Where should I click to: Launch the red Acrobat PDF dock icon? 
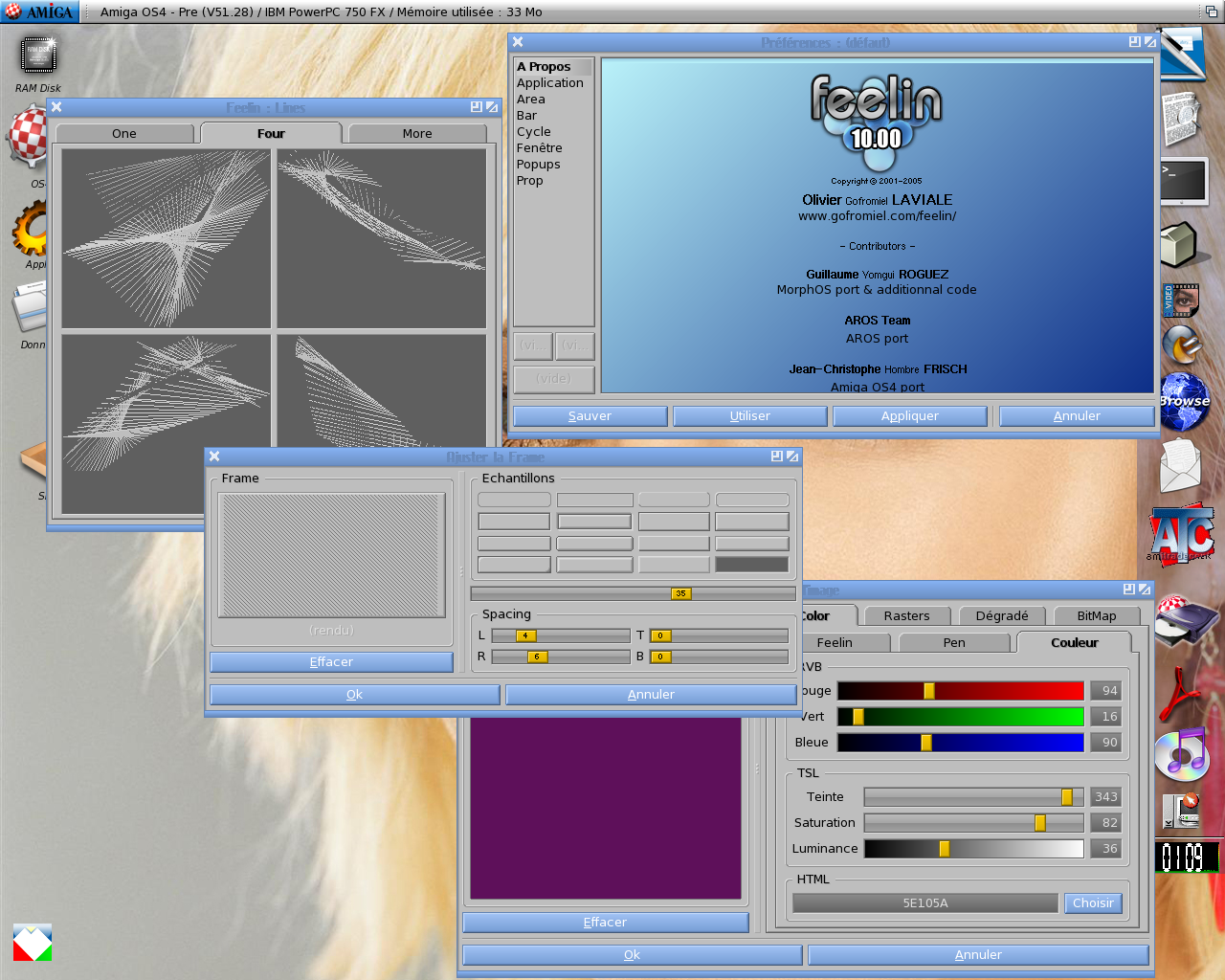[1179, 693]
